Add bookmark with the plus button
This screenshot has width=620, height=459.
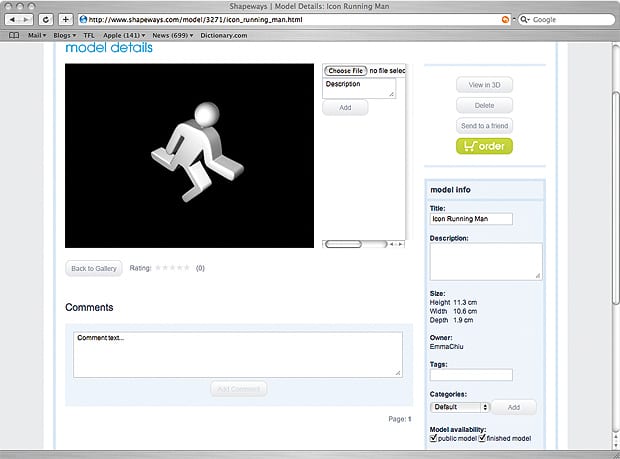pos(66,19)
